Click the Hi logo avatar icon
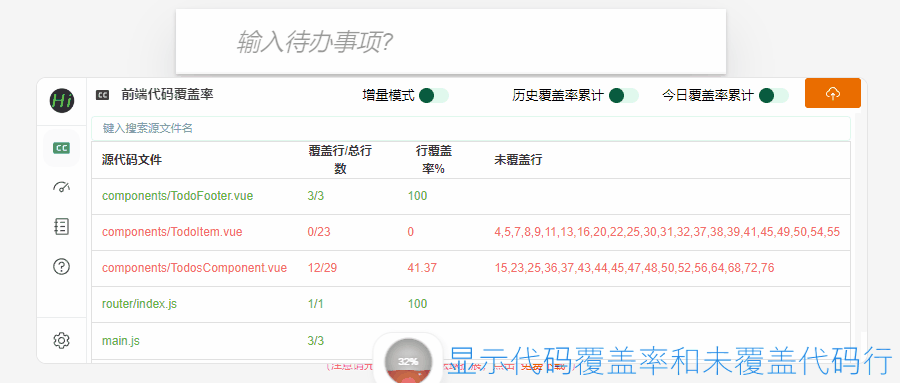This screenshot has height=383, width=900. (61, 100)
